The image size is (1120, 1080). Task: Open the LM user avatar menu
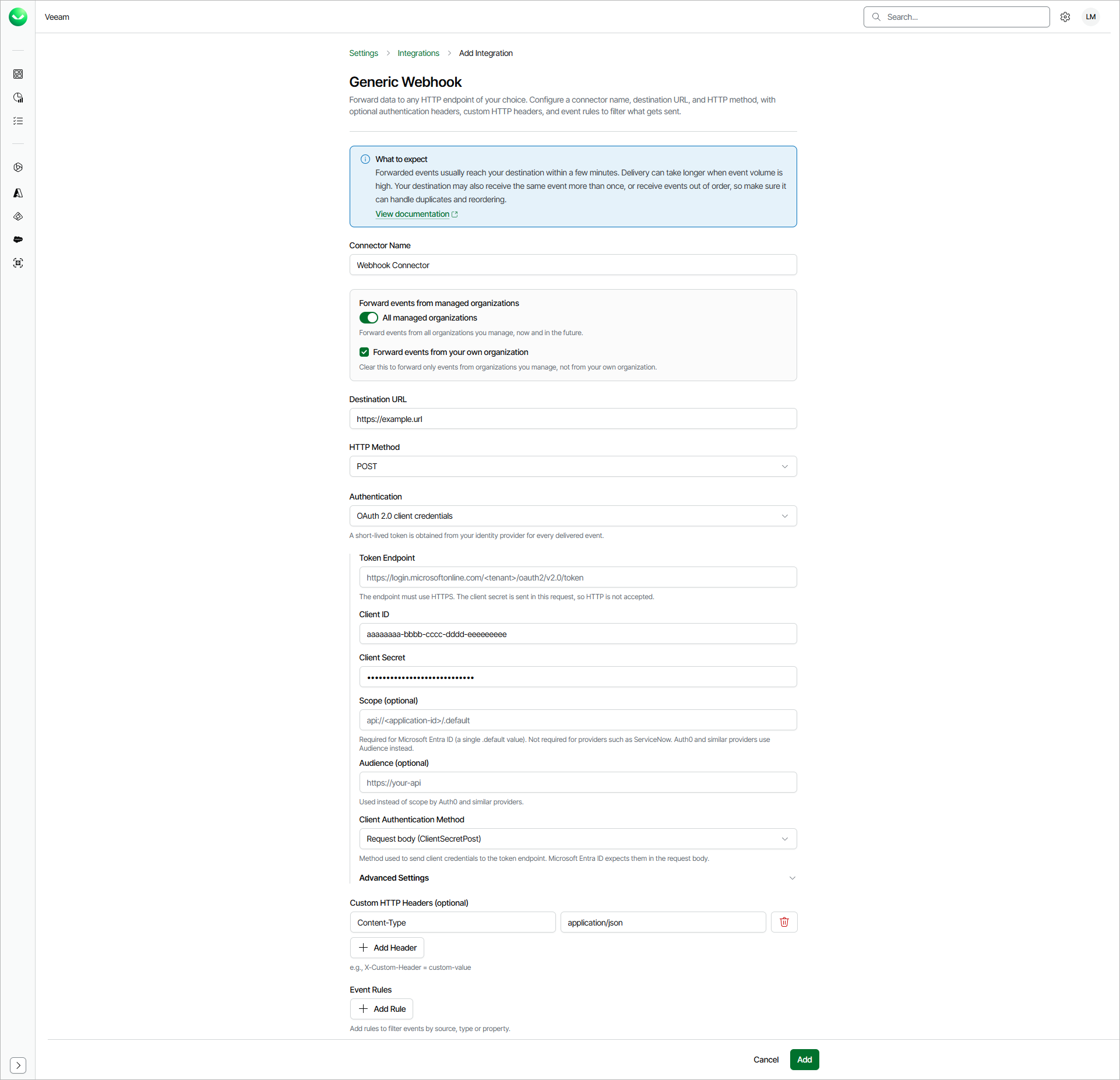tap(1091, 17)
